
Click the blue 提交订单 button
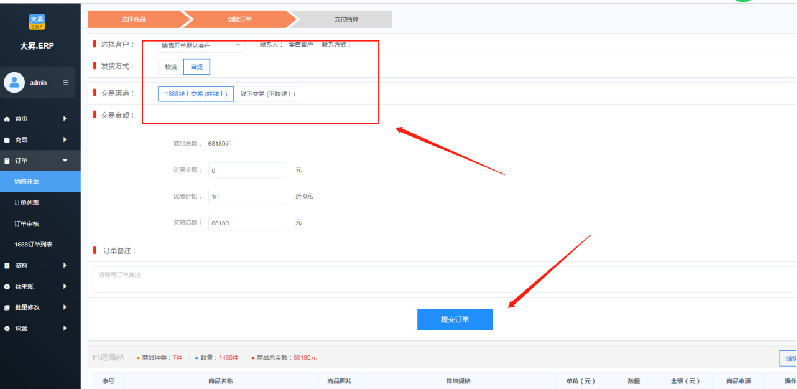pyautogui.click(x=455, y=319)
